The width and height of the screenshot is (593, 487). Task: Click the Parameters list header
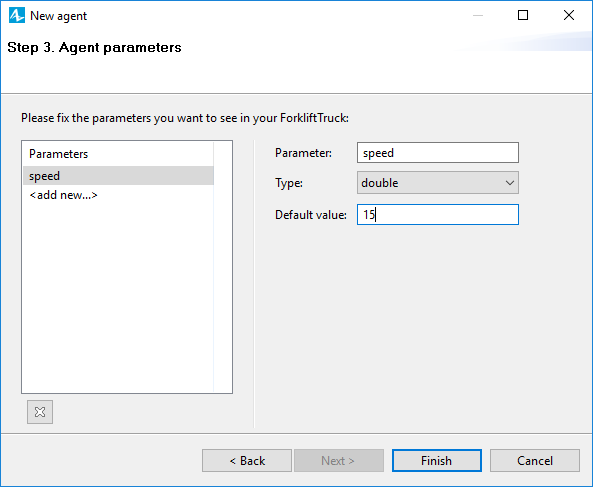point(59,154)
